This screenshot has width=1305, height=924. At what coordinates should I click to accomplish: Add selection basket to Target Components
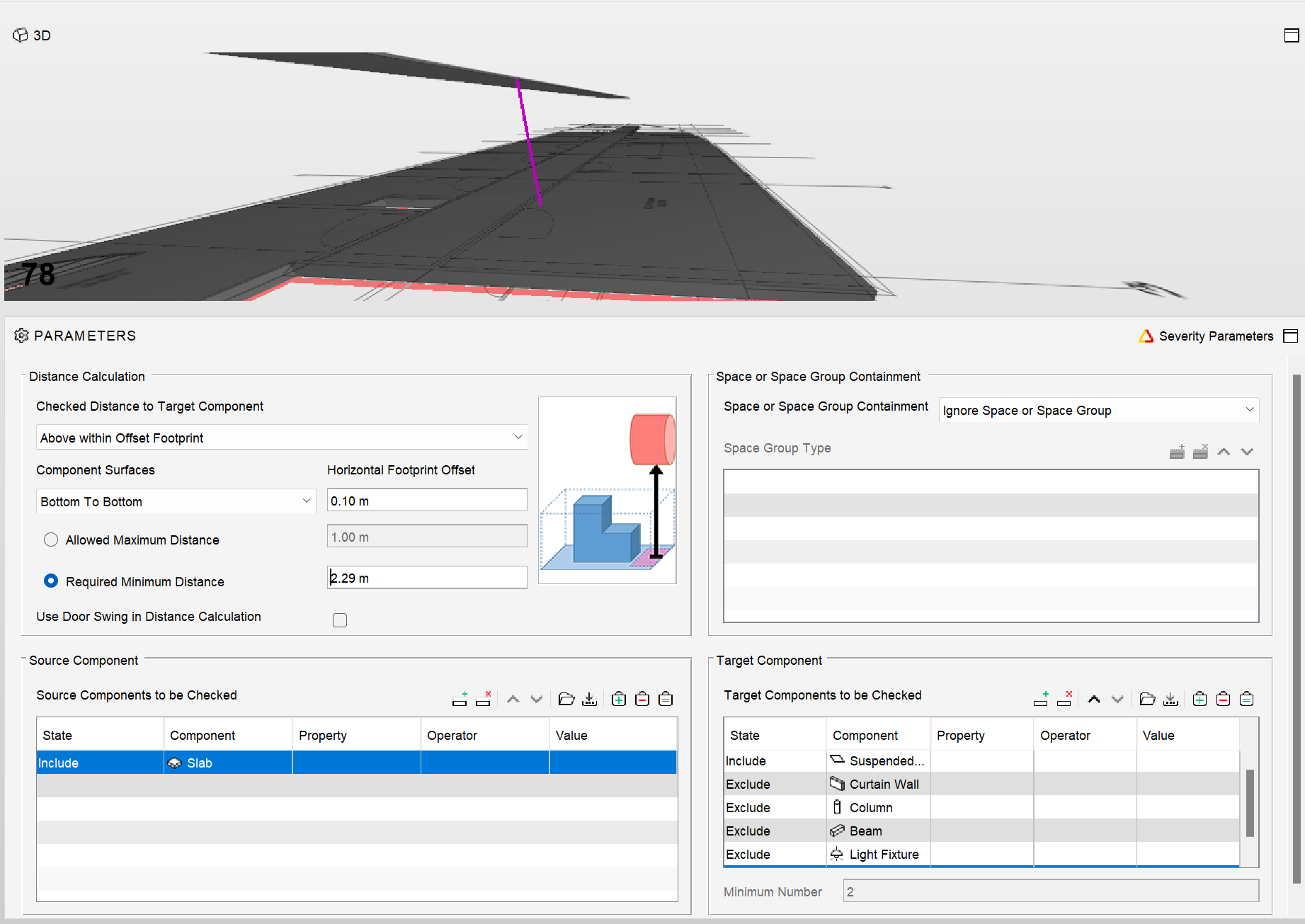[1199, 699]
